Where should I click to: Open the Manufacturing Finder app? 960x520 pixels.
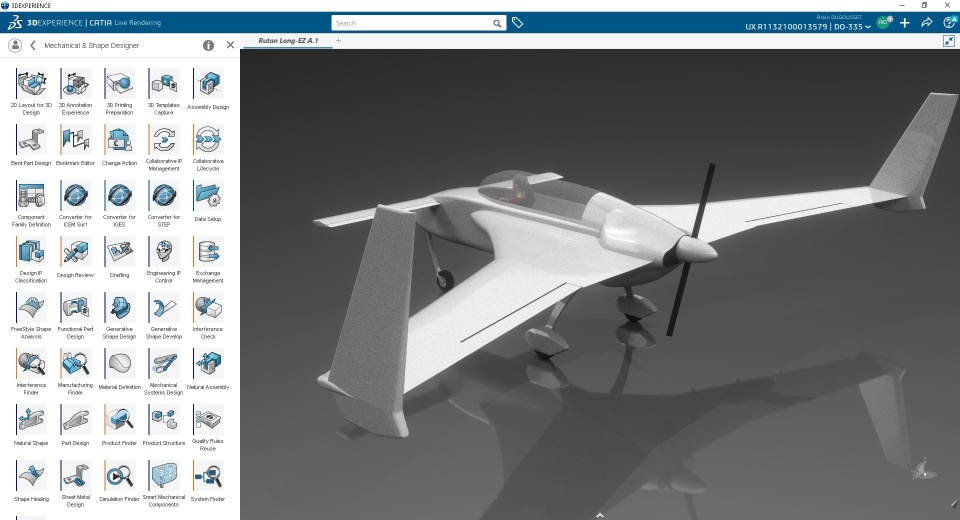pos(75,364)
